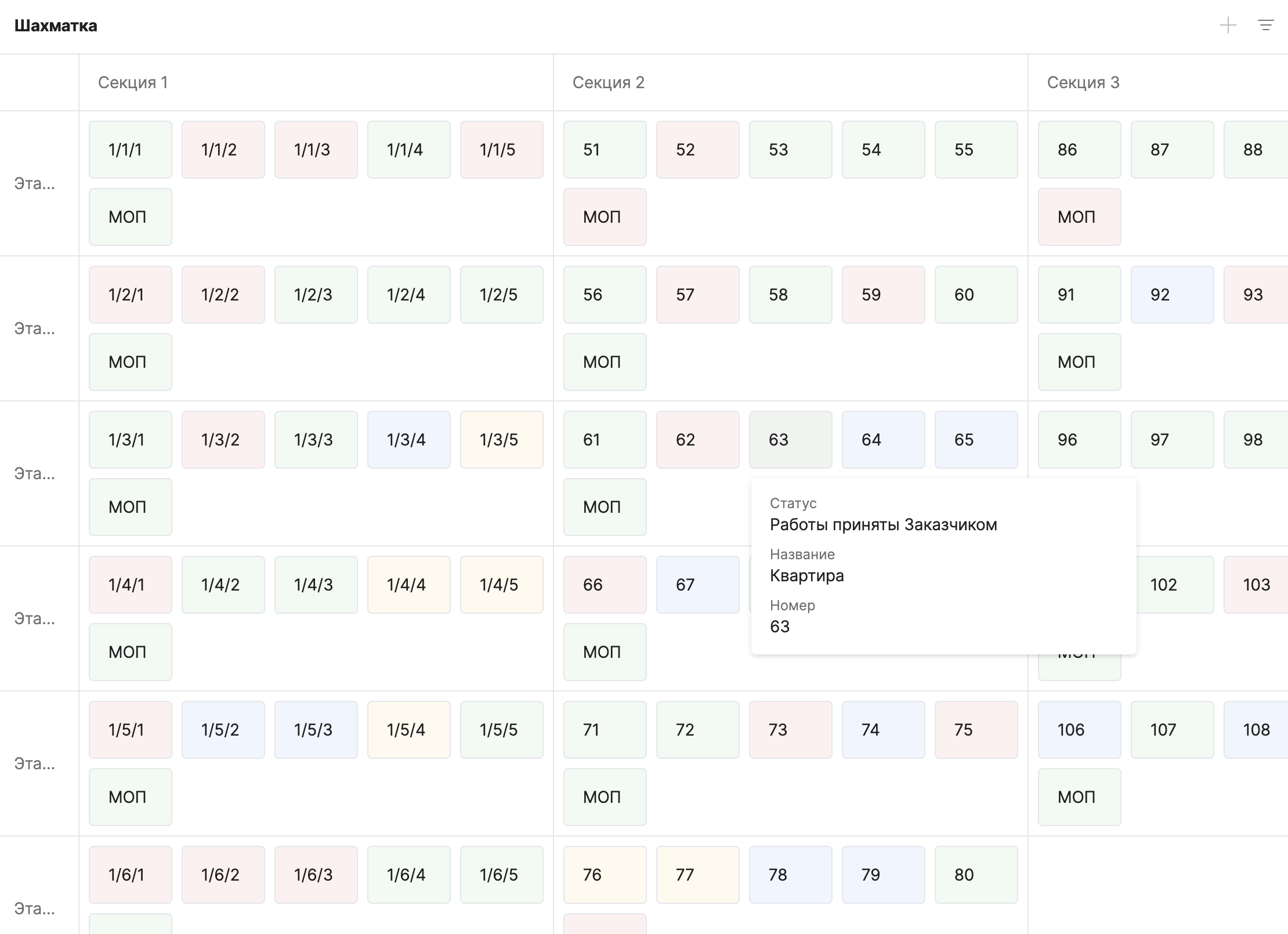Open apartment cell 76
This screenshot has width=1288, height=934.
[x=605, y=875]
